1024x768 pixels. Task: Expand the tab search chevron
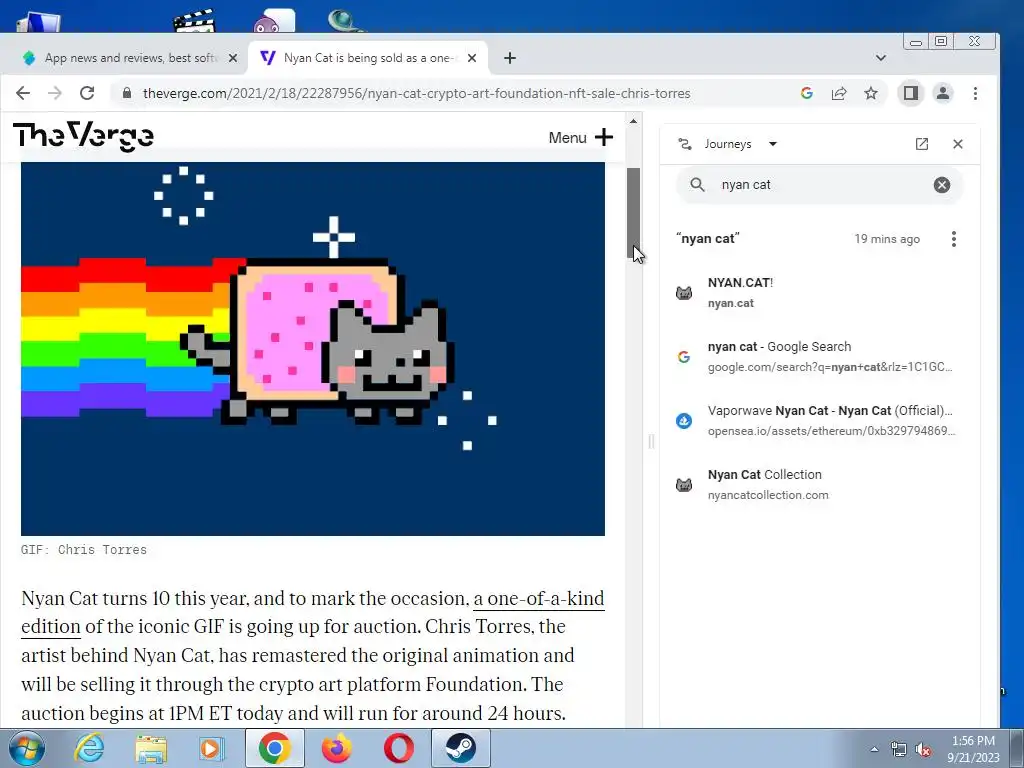(x=881, y=58)
